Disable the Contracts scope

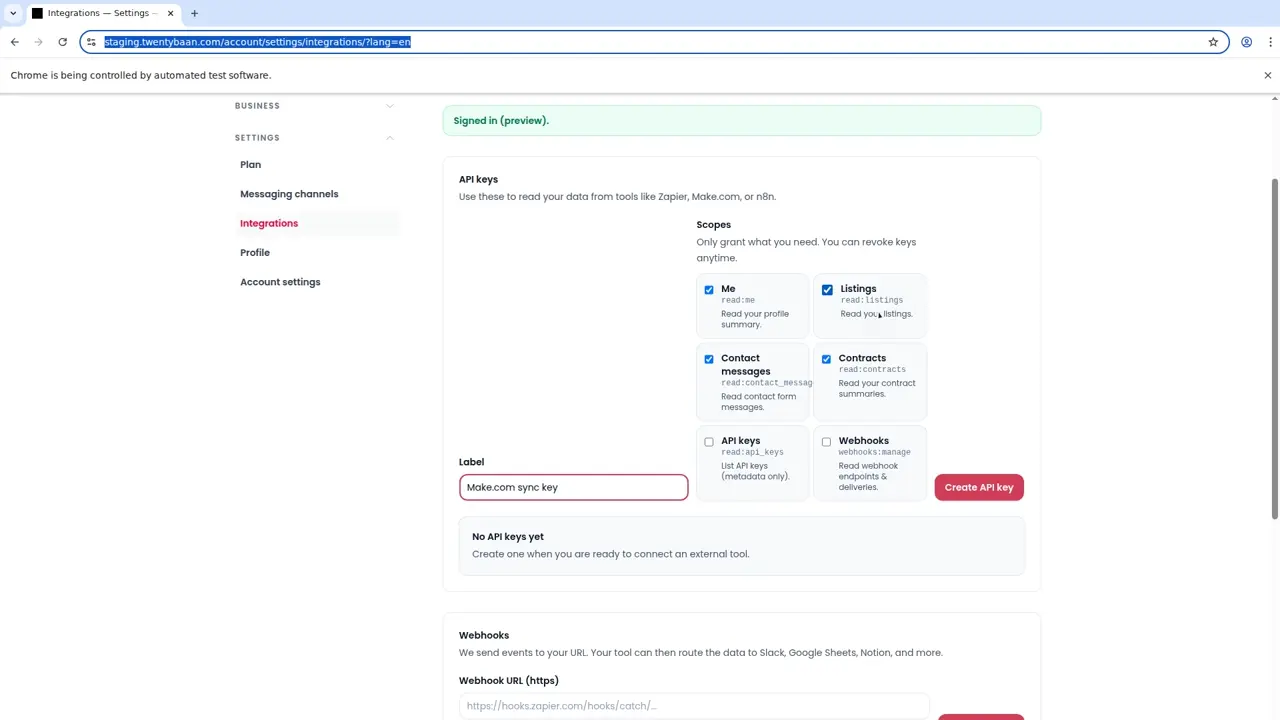(826, 358)
